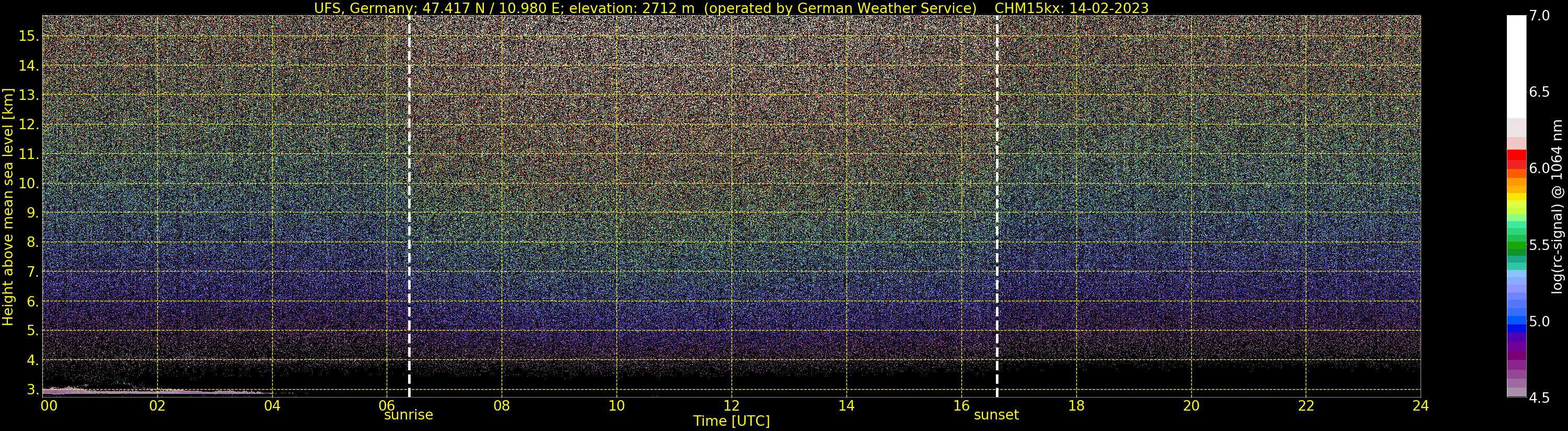This screenshot has height=431, width=1568.
Task: Click height axis tick label '7.'
Action: click(32, 272)
